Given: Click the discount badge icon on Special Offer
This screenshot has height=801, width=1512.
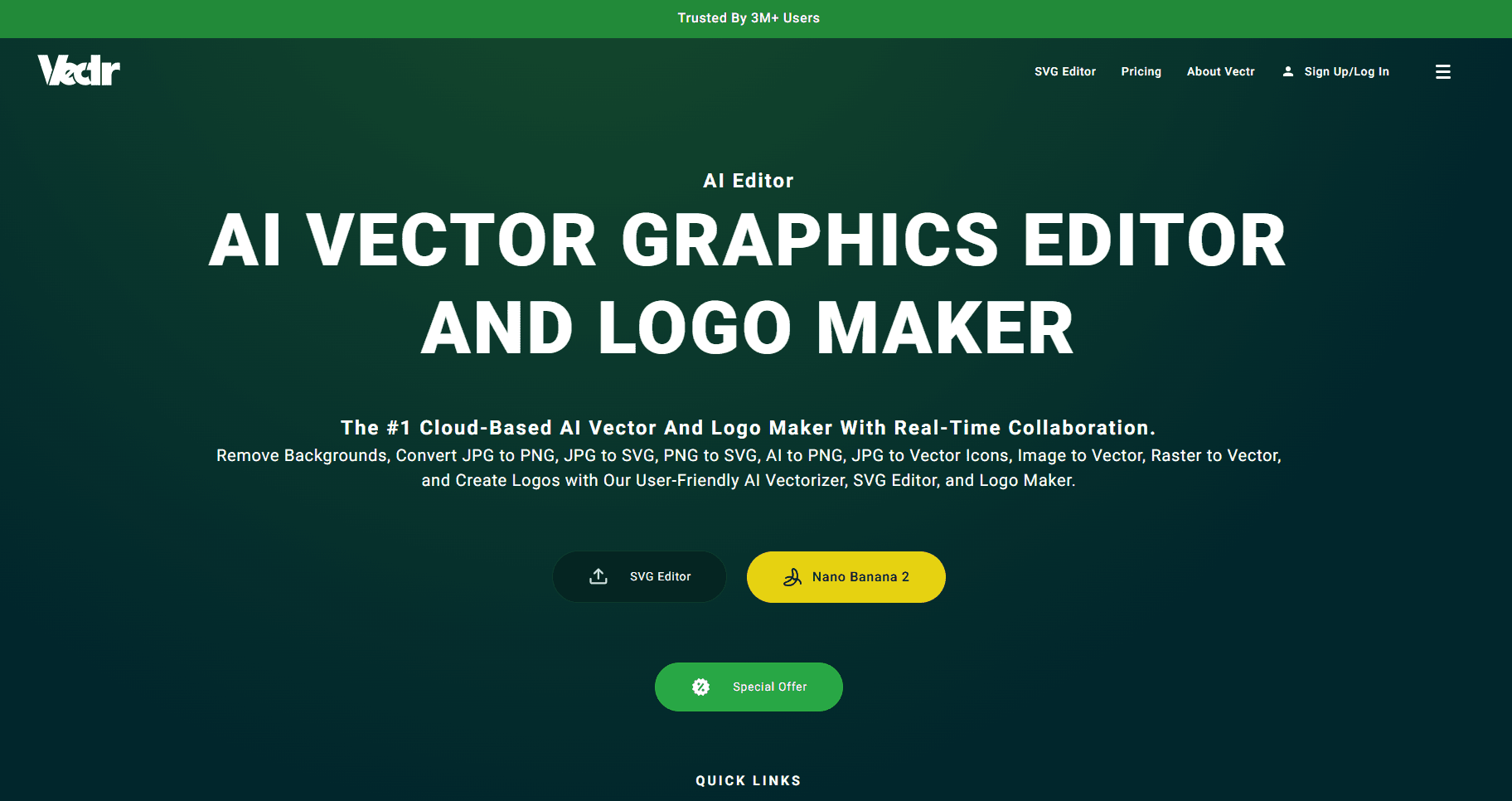Looking at the screenshot, I should coord(701,687).
